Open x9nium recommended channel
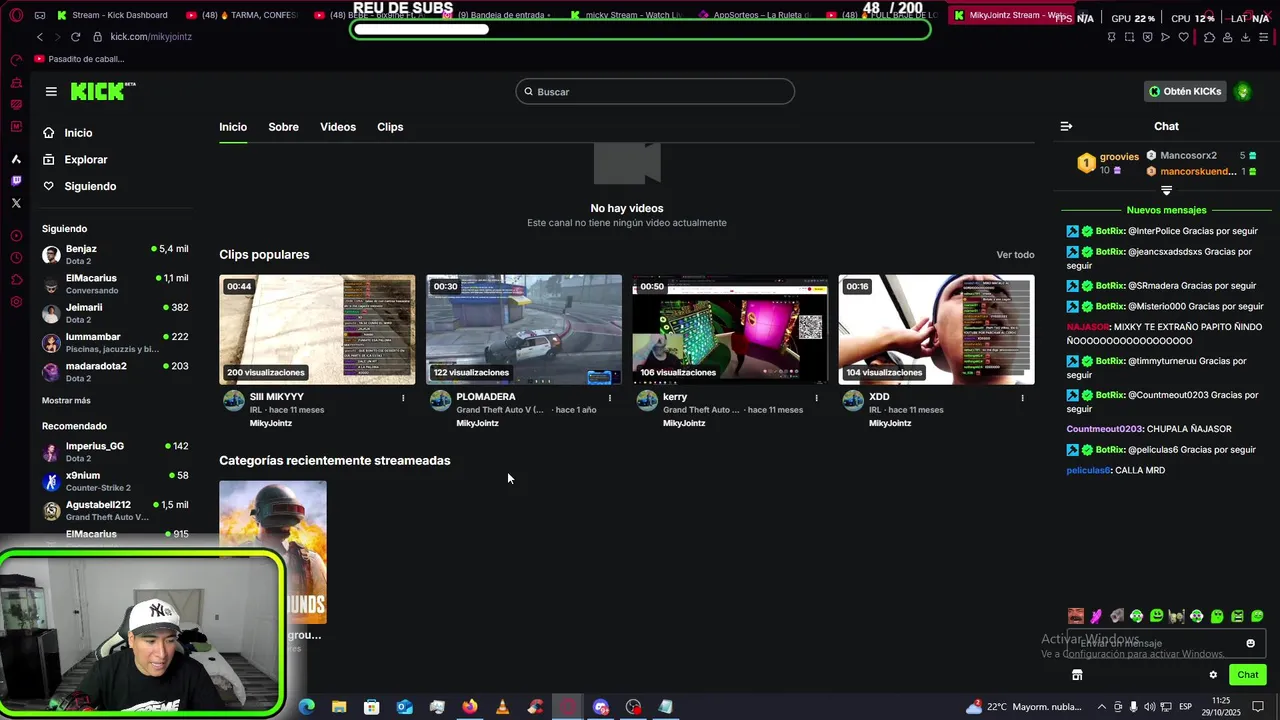 point(115,482)
